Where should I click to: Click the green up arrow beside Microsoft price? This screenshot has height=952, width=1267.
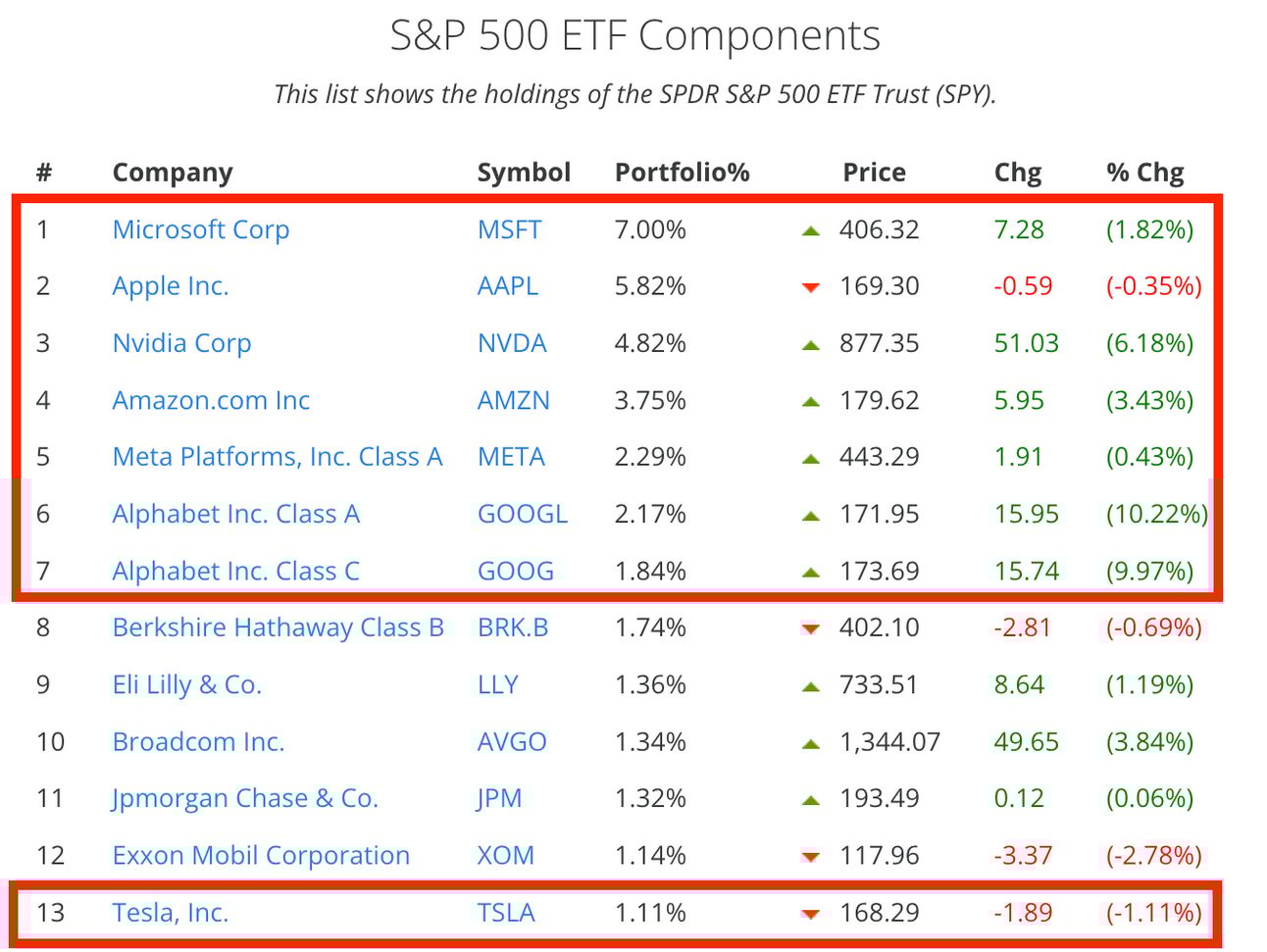point(810,231)
